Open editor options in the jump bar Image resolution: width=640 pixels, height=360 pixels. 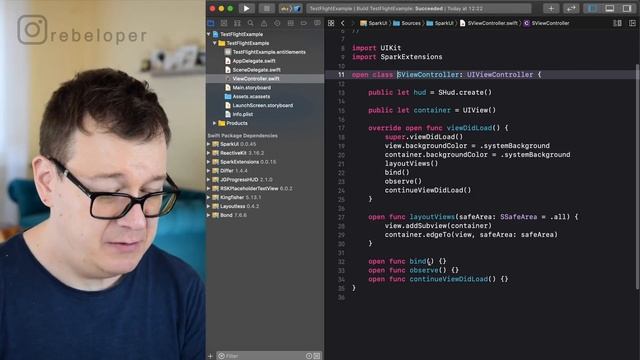pyautogui.click(x=617, y=23)
